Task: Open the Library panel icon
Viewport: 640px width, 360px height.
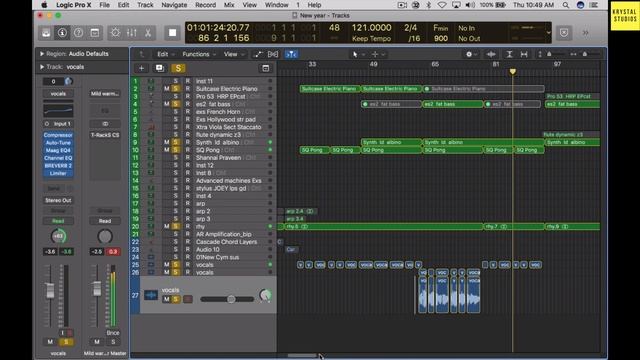Action: (x=46, y=33)
